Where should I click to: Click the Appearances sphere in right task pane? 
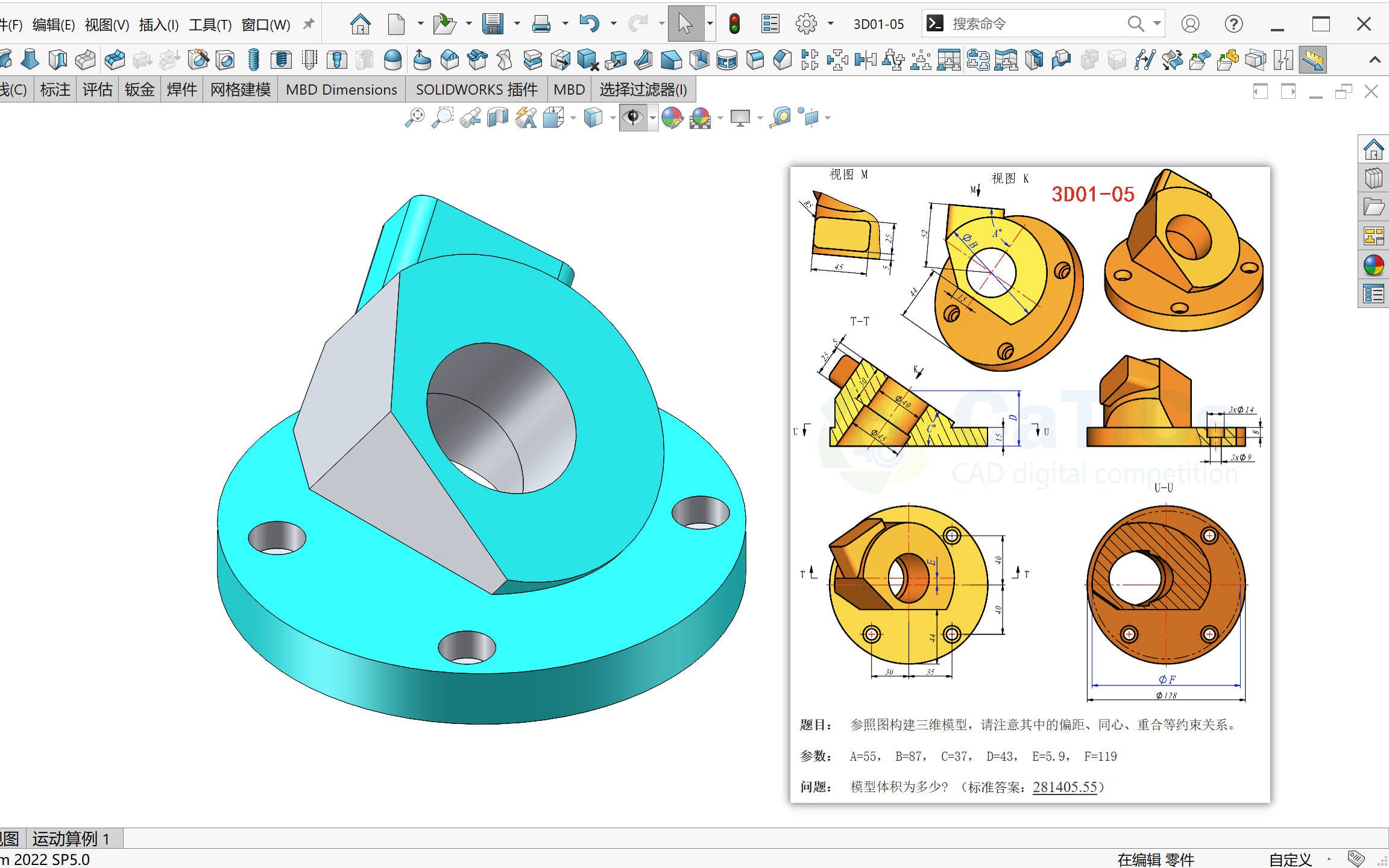click(1373, 265)
